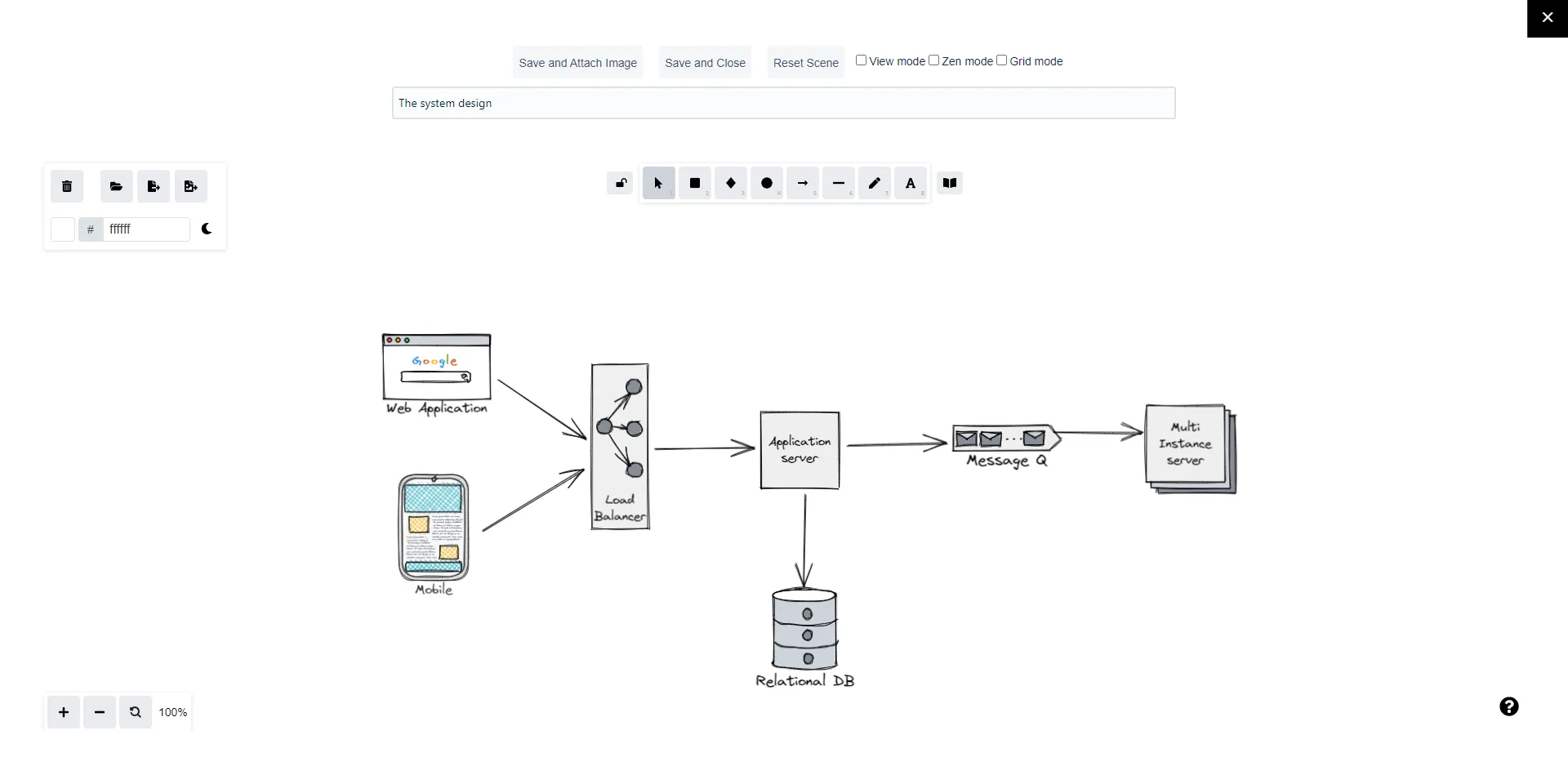The image size is (1568, 775).
Task: Select the text tool
Action: coord(911,183)
